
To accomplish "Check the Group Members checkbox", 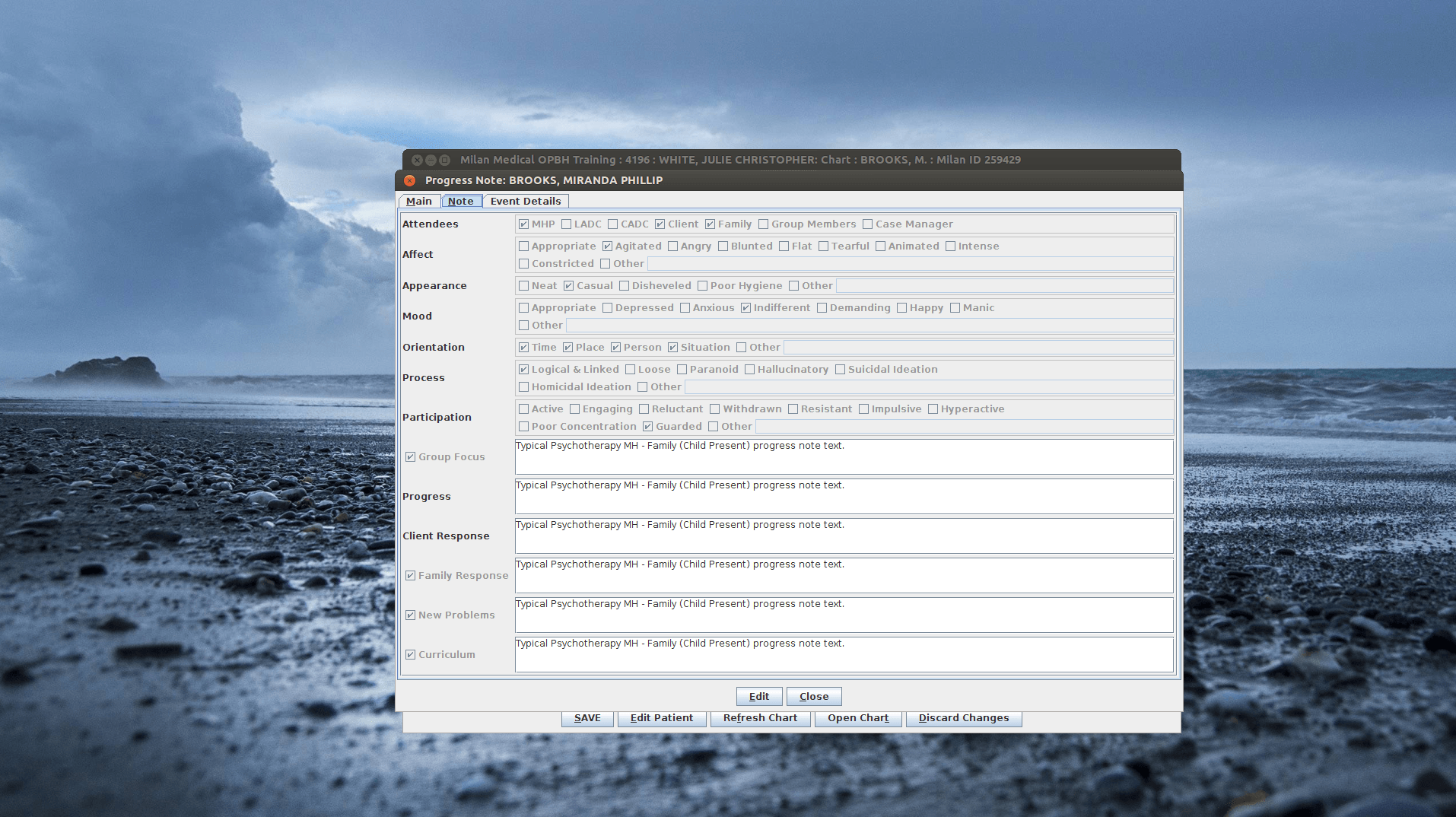I will (763, 224).
